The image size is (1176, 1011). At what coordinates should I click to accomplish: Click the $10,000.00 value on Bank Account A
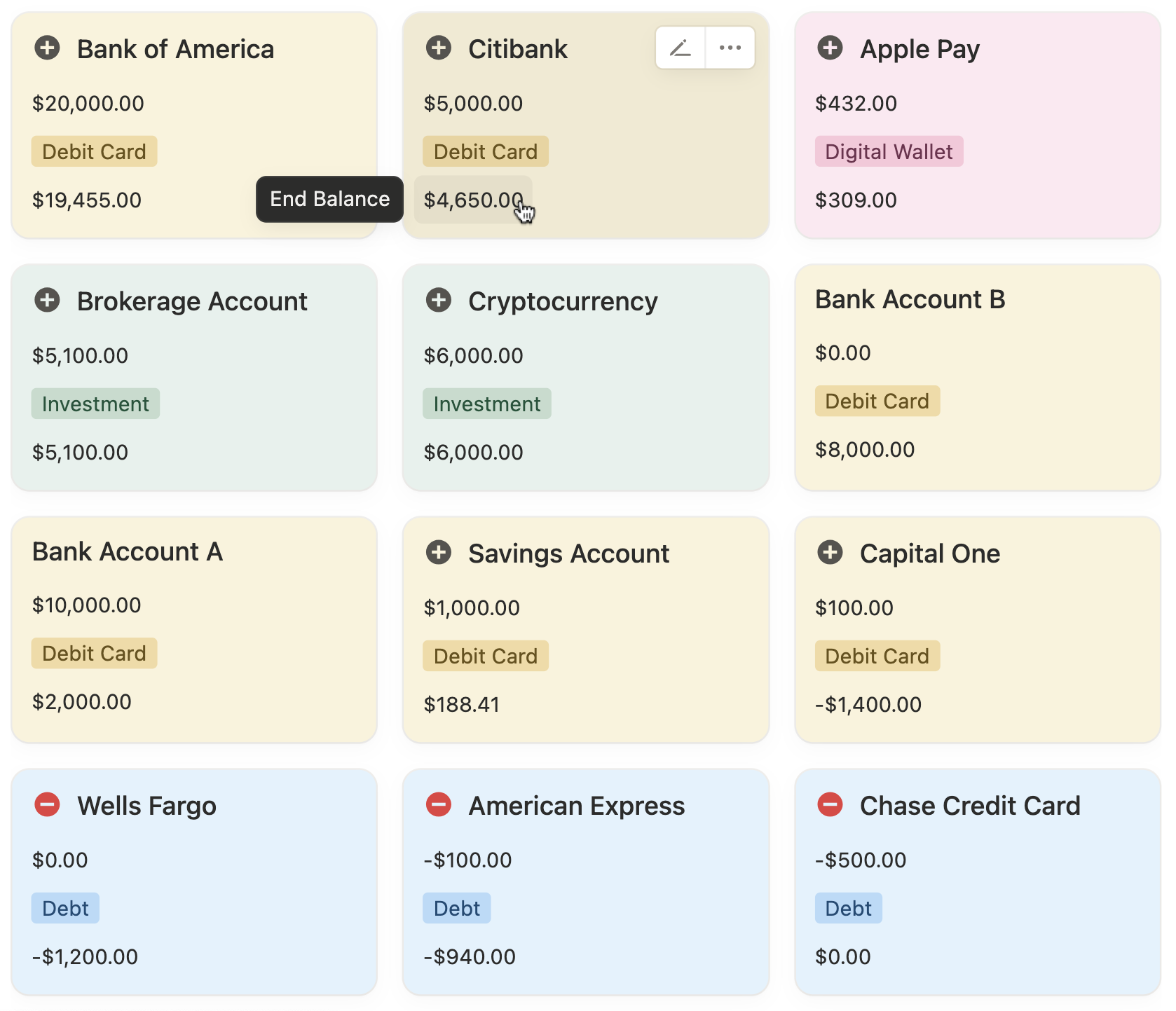[x=87, y=605]
